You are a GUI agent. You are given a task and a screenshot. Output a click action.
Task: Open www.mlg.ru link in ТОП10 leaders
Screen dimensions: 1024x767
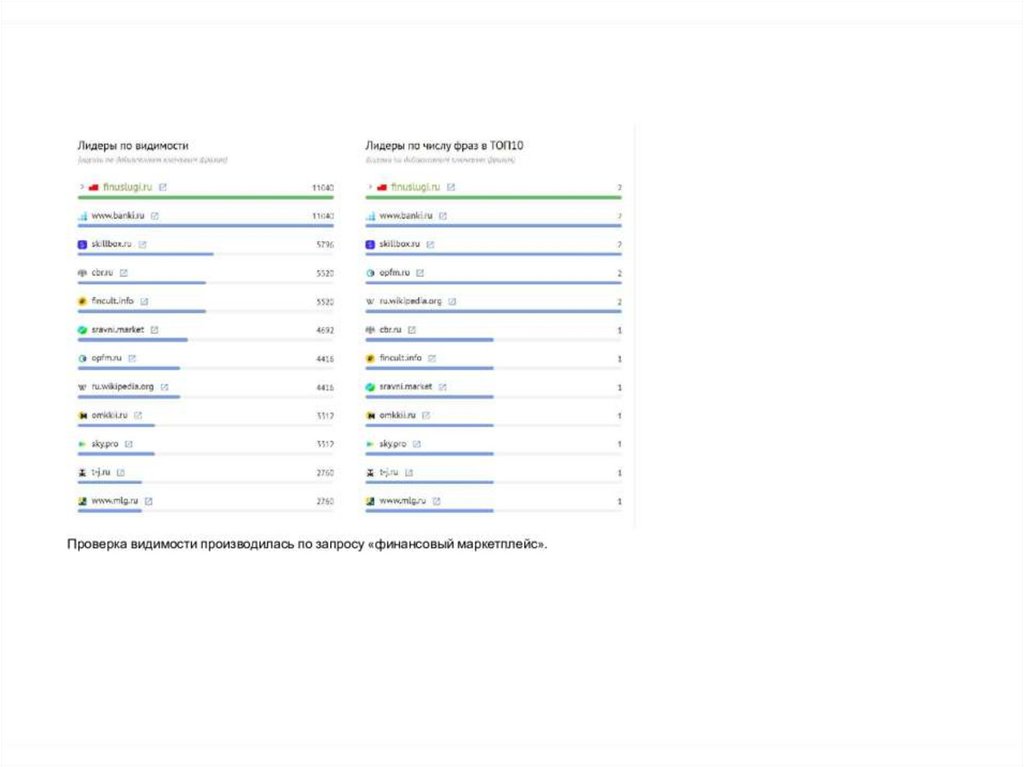pos(402,500)
